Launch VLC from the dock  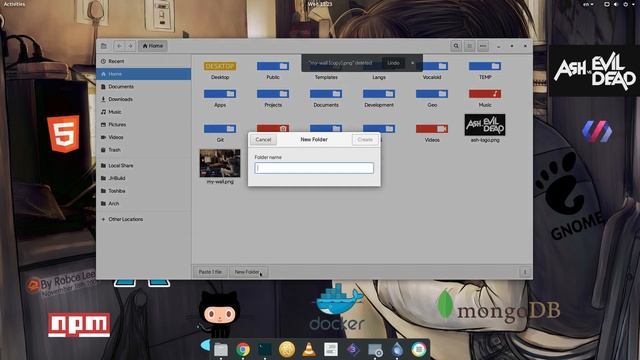309,349
